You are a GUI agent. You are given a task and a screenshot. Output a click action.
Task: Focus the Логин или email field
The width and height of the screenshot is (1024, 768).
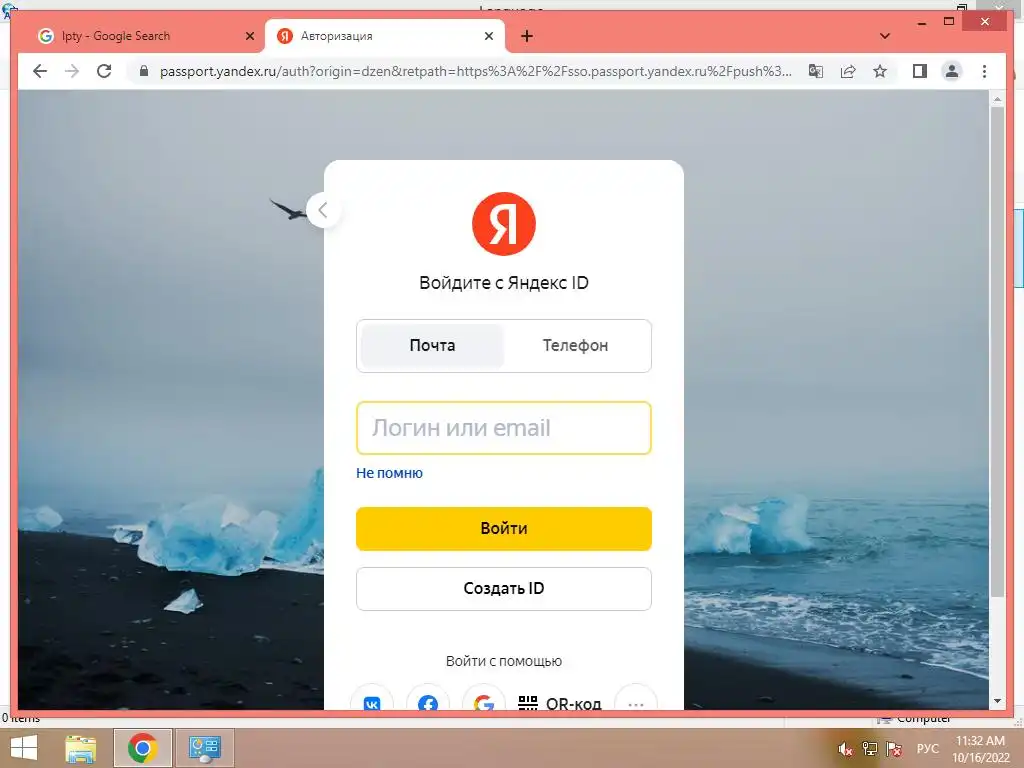tap(504, 428)
